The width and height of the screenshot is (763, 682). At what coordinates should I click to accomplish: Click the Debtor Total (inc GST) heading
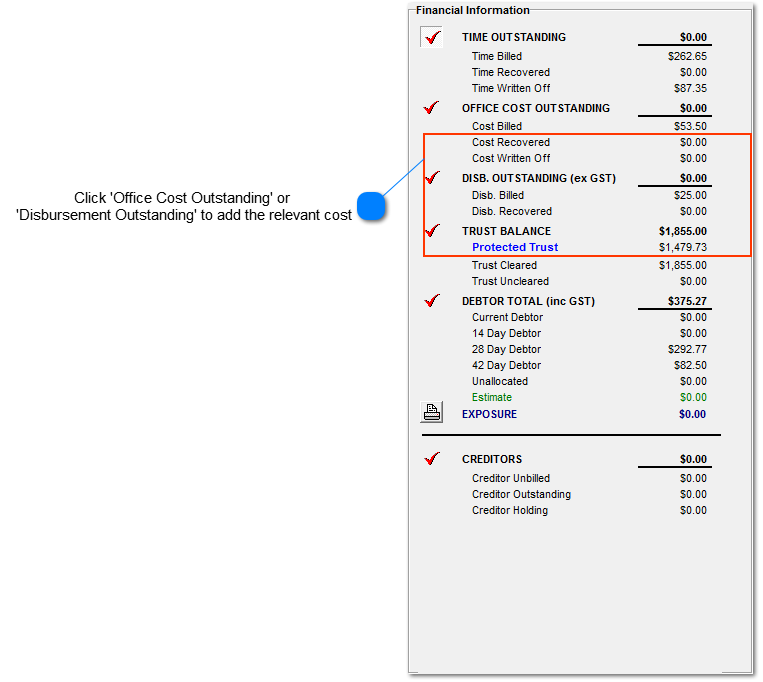[528, 301]
